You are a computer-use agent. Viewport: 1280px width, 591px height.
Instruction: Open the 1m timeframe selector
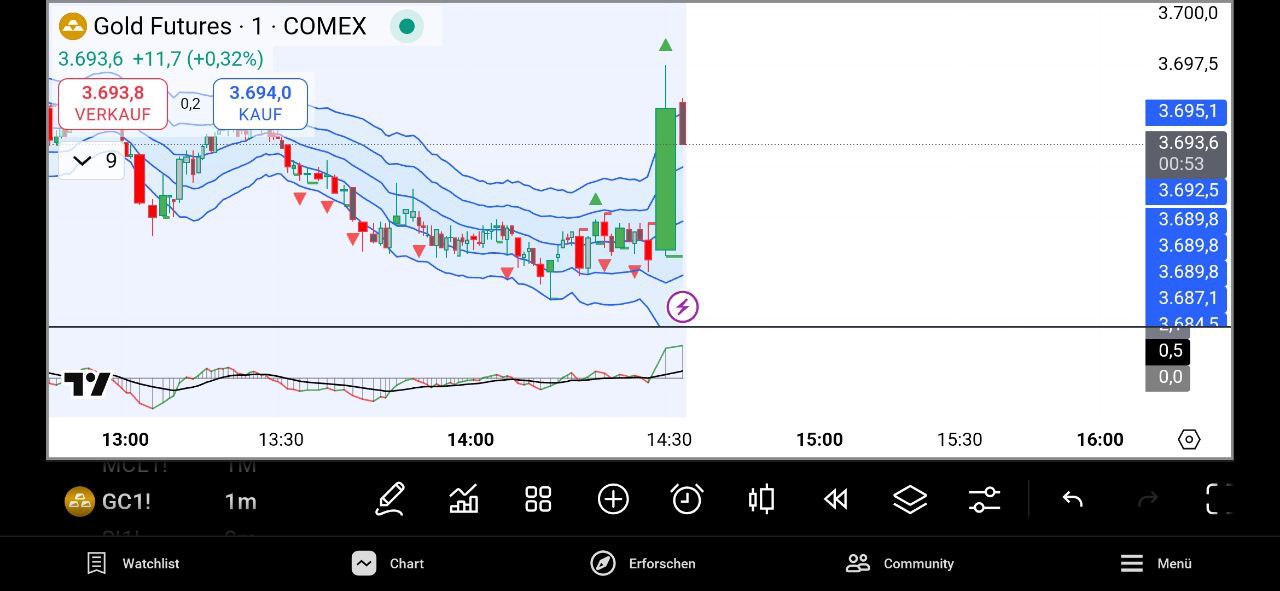point(240,502)
